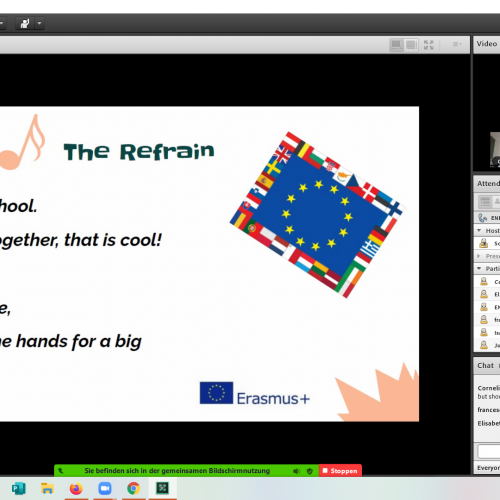Click the phone audio status icon
Viewport: 500px width, 500px height.
(482, 218)
